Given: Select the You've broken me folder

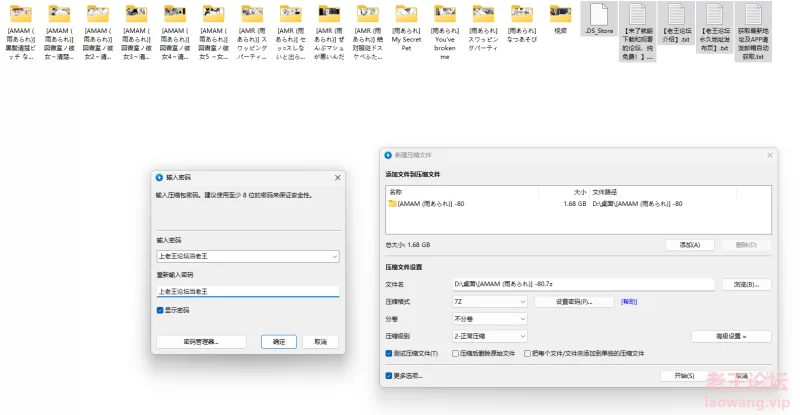Looking at the screenshot, I should (x=445, y=14).
